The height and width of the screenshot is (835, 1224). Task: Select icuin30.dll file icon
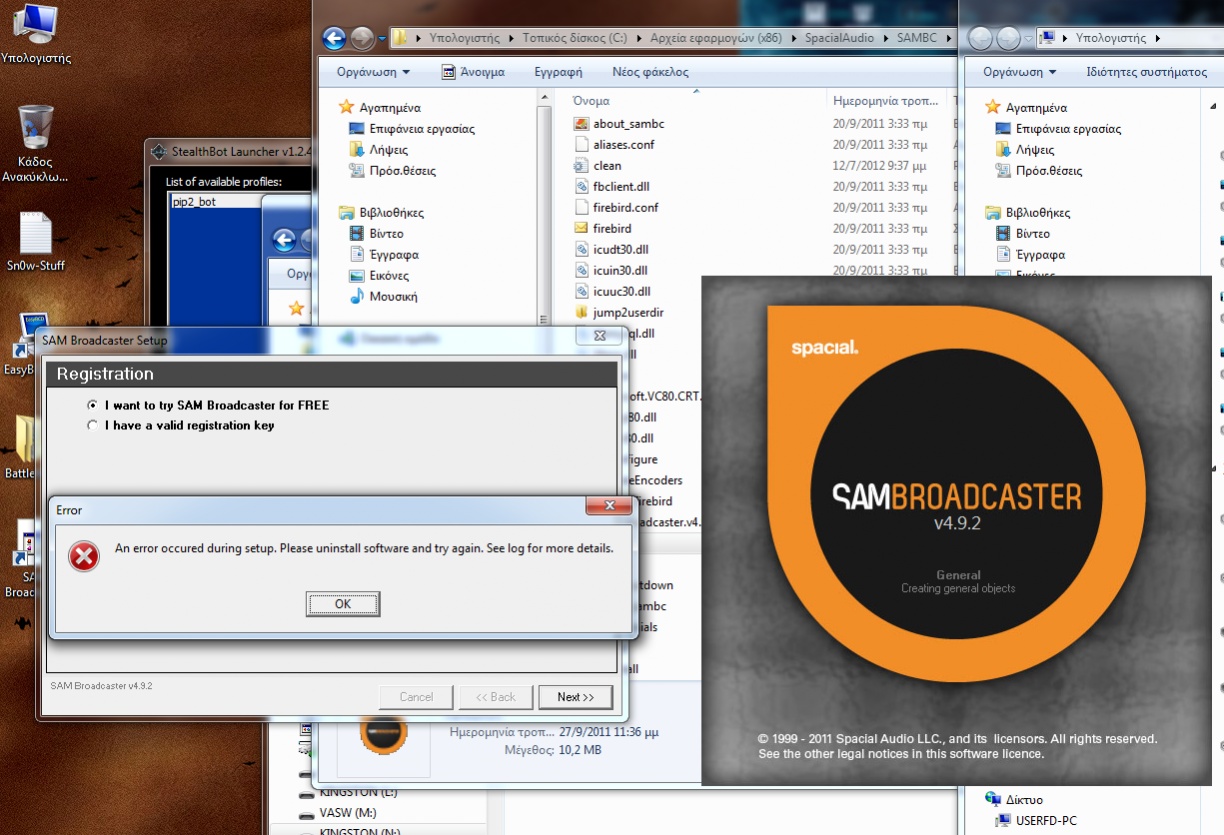point(583,271)
